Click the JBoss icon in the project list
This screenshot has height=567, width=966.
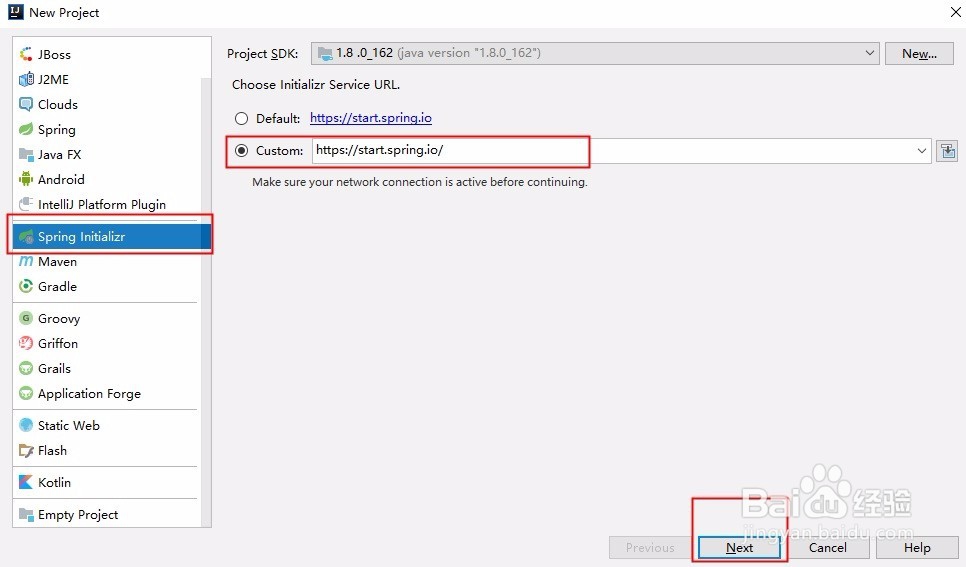coord(26,54)
